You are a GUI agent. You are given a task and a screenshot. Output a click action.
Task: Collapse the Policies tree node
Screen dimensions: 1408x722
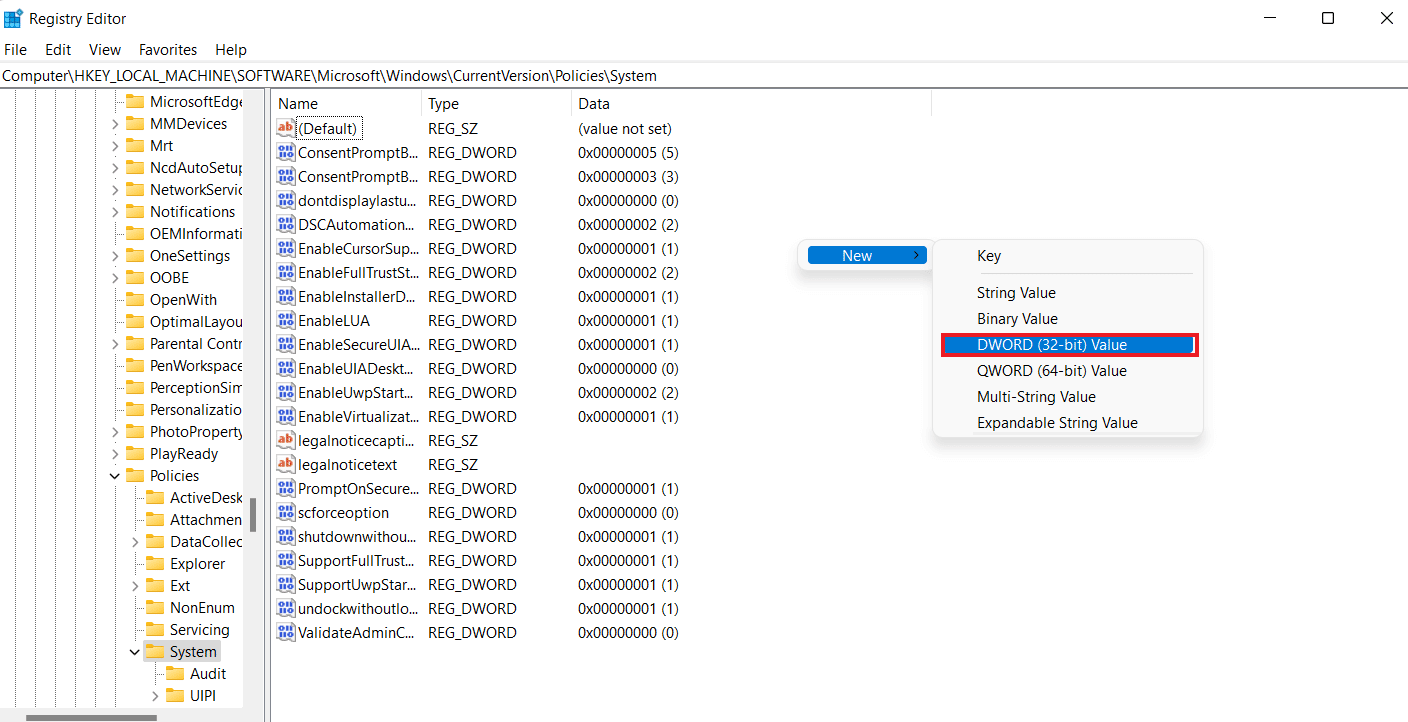coord(115,476)
